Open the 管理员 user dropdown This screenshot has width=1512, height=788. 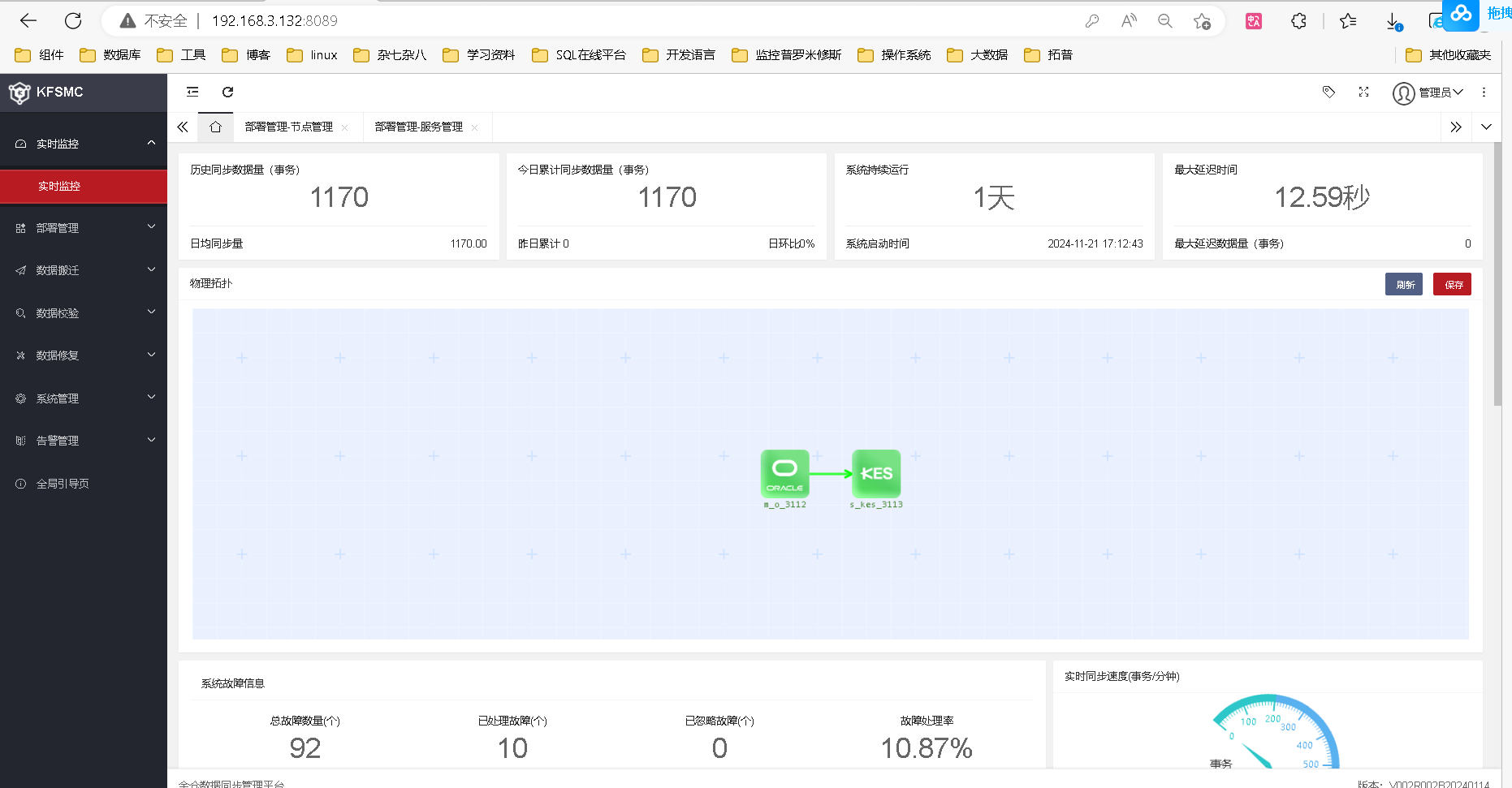pyautogui.click(x=1428, y=93)
